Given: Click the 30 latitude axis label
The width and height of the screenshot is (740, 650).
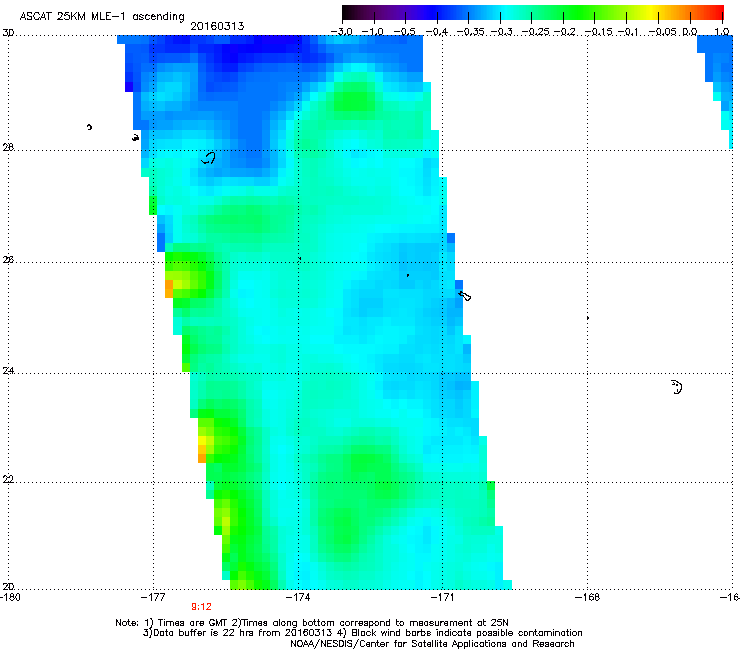Looking at the screenshot, I should [x=8, y=33].
